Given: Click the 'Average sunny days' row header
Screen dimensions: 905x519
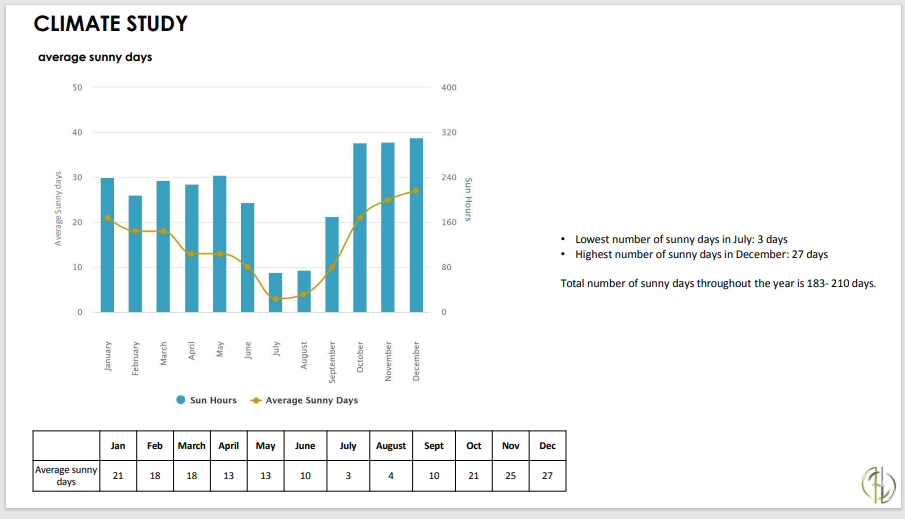Looking at the screenshot, I should 66,475.
